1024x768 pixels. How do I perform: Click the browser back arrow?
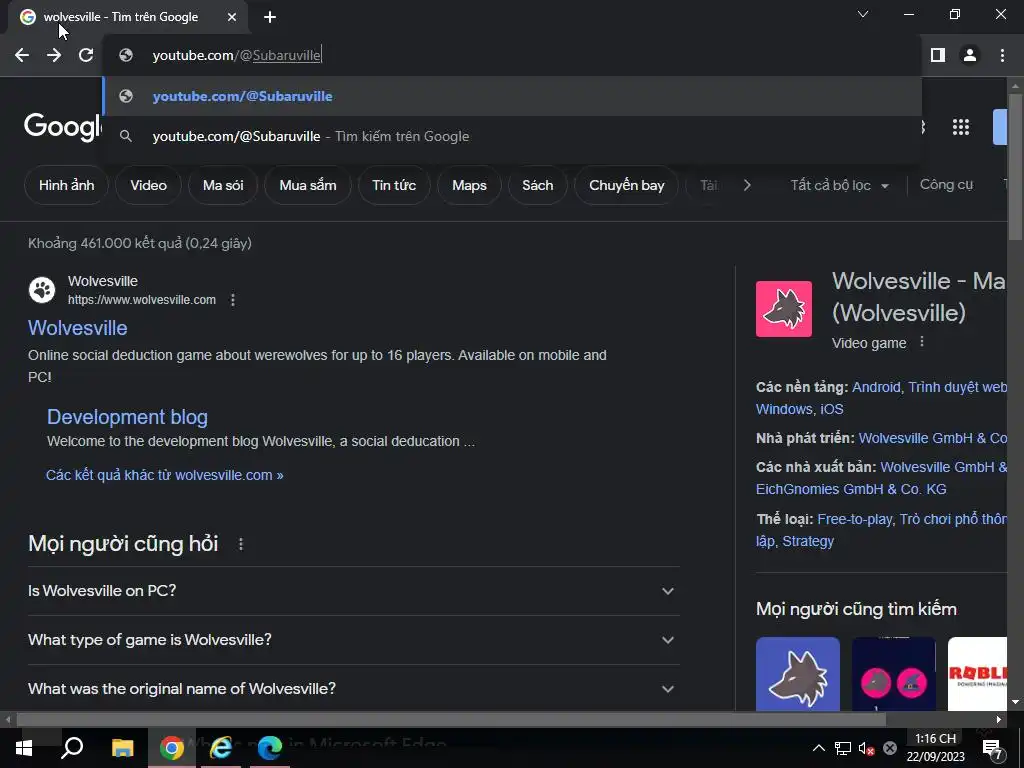click(22, 55)
